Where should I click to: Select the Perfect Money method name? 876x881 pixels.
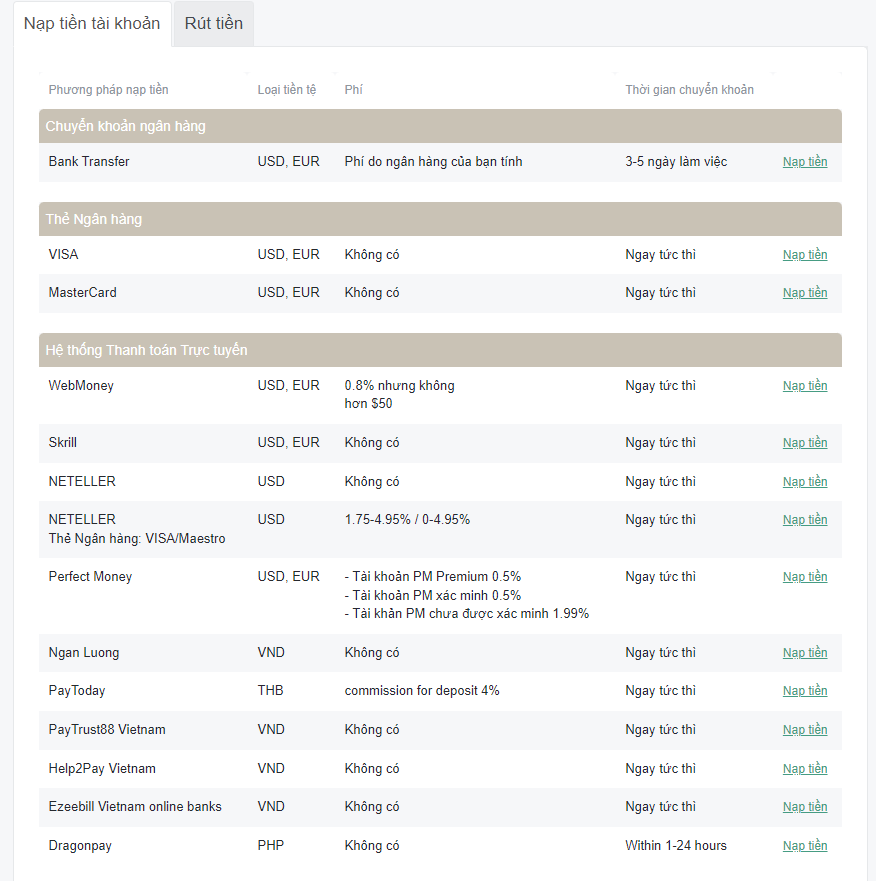click(x=90, y=576)
